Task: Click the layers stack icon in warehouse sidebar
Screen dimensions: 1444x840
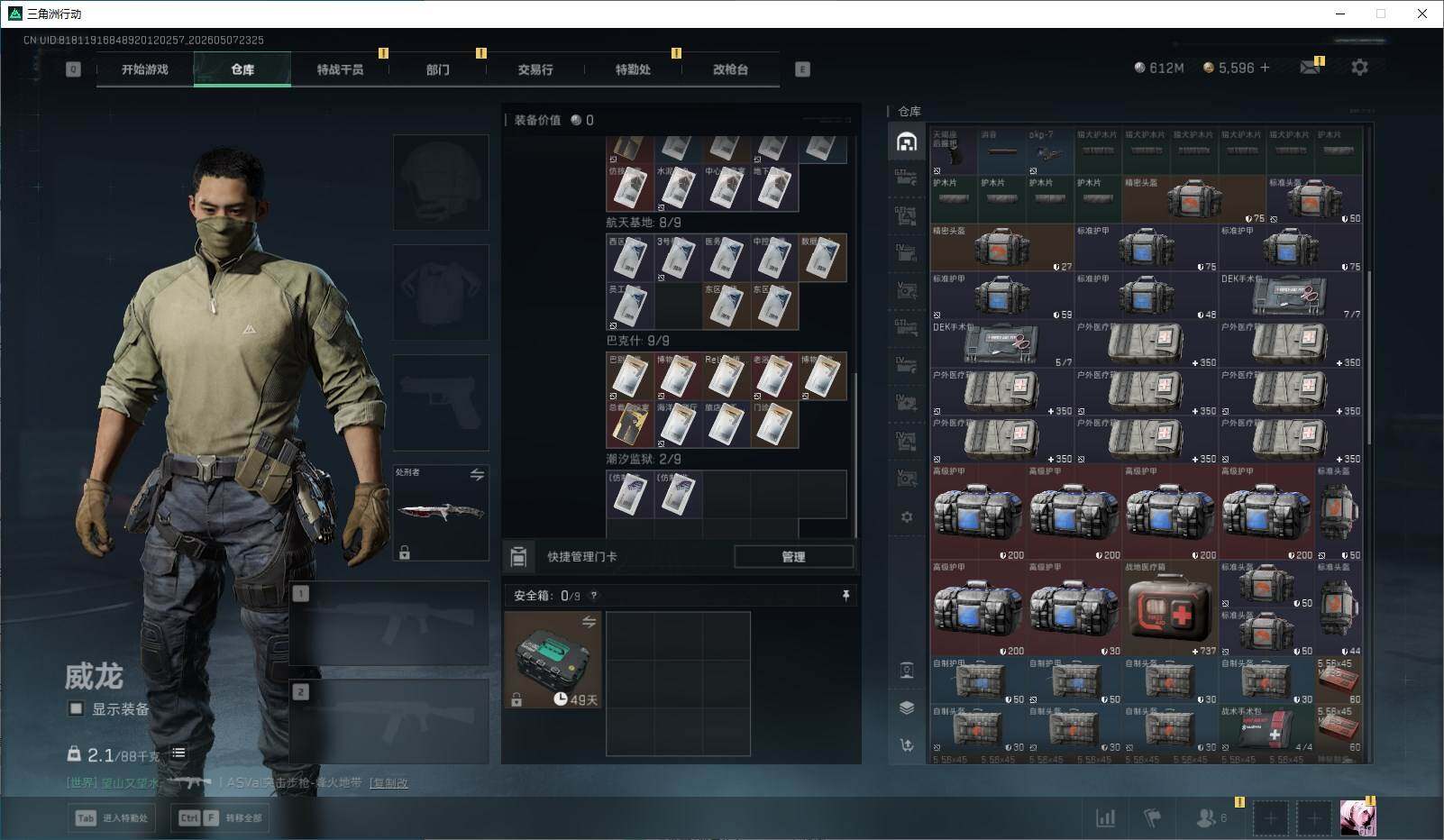Action: pos(907,708)
